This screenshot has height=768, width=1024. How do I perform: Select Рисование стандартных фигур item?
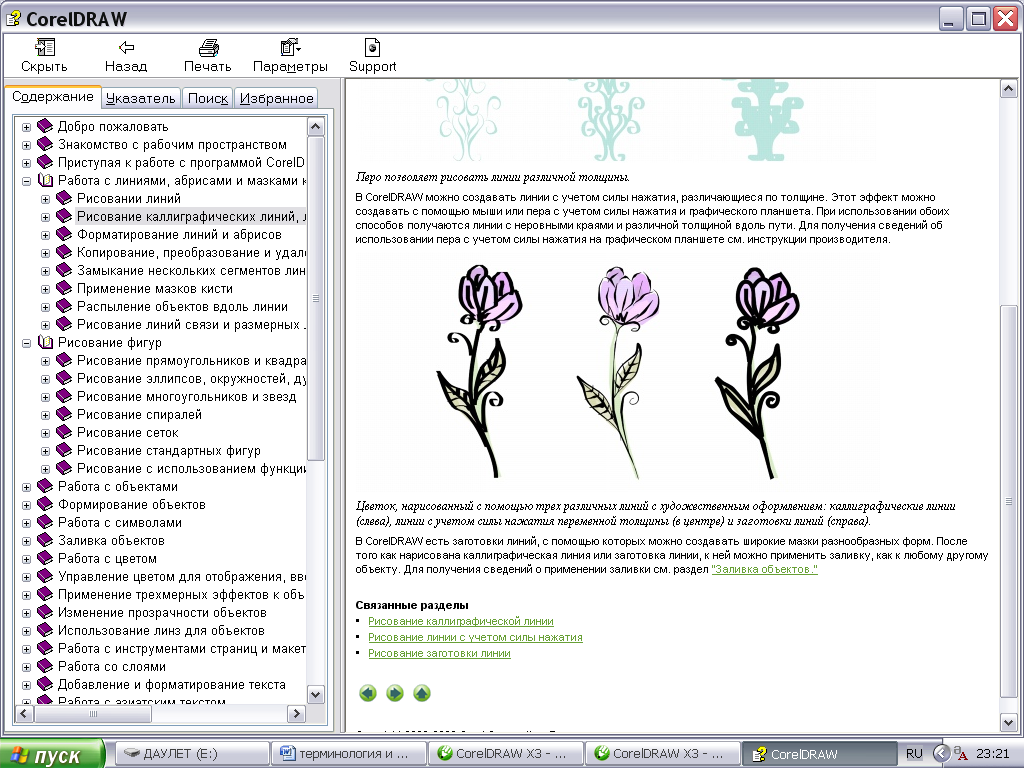click(168, 451)
